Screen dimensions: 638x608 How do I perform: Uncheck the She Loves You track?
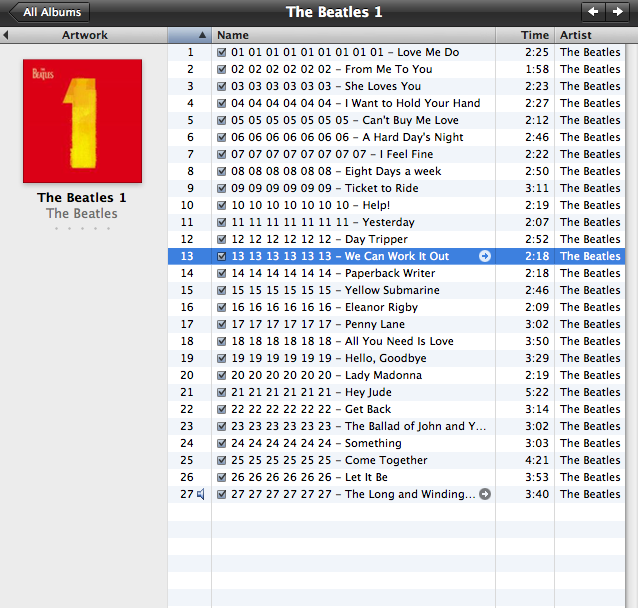click(x=221, y=86)
